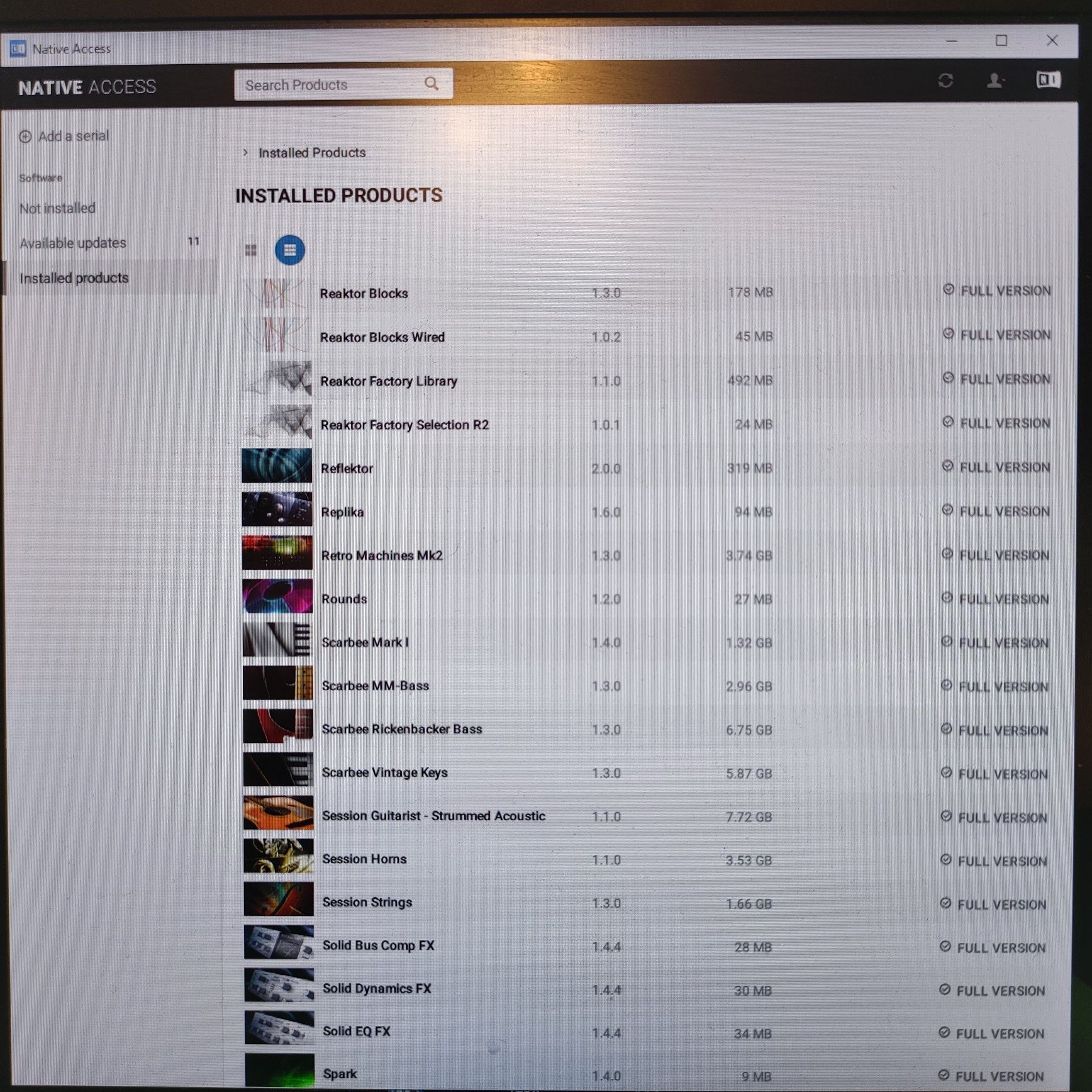
Task: Click the Reflektor product thumbnail
Action: point(277,465)
